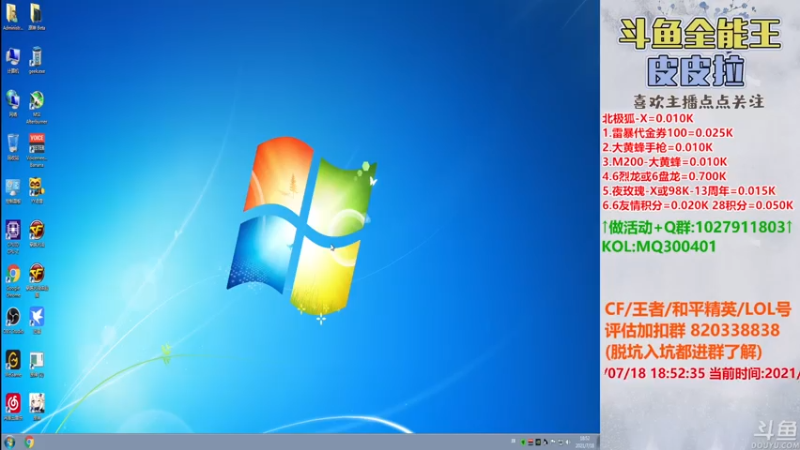The height and width of the screenshot is (450, 800).
Task: Click the Show desktop strip at the taskbar's right end
Action: (598, 442)
